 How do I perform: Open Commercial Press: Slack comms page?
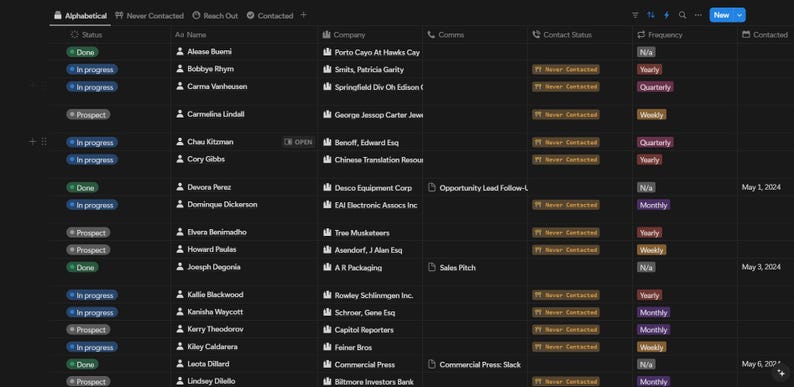point(480,364)
